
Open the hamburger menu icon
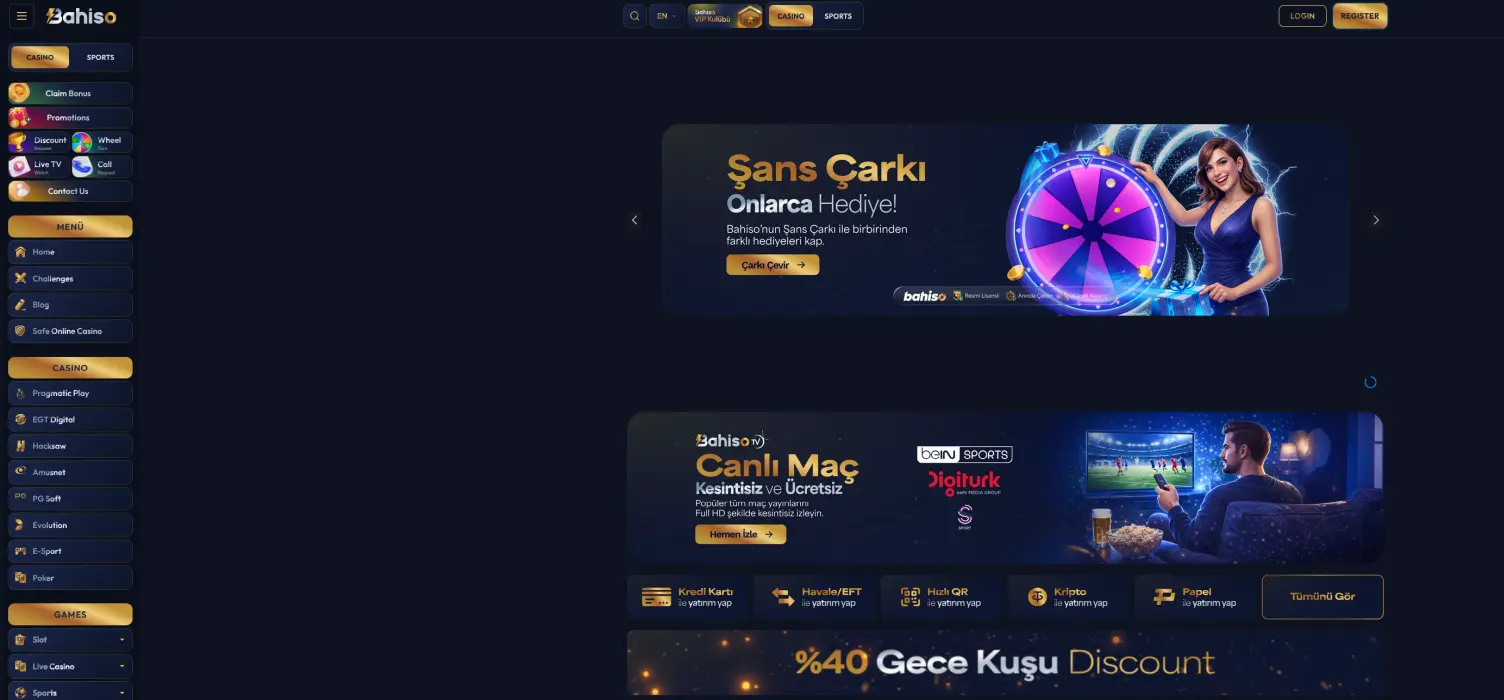pyautogui.click(x=22, y=16)
